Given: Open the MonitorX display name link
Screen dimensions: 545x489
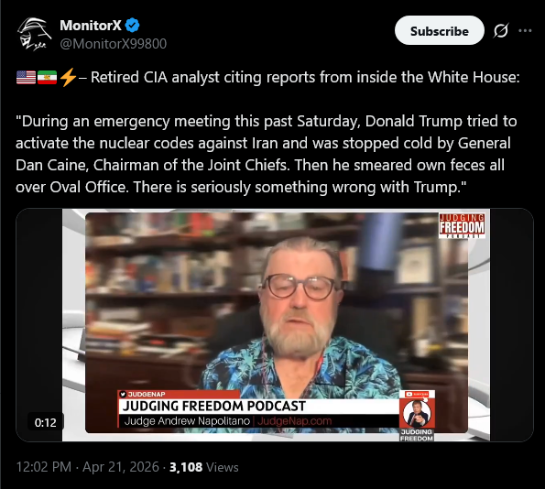Looking at the screenshot, I should point(90,25).
